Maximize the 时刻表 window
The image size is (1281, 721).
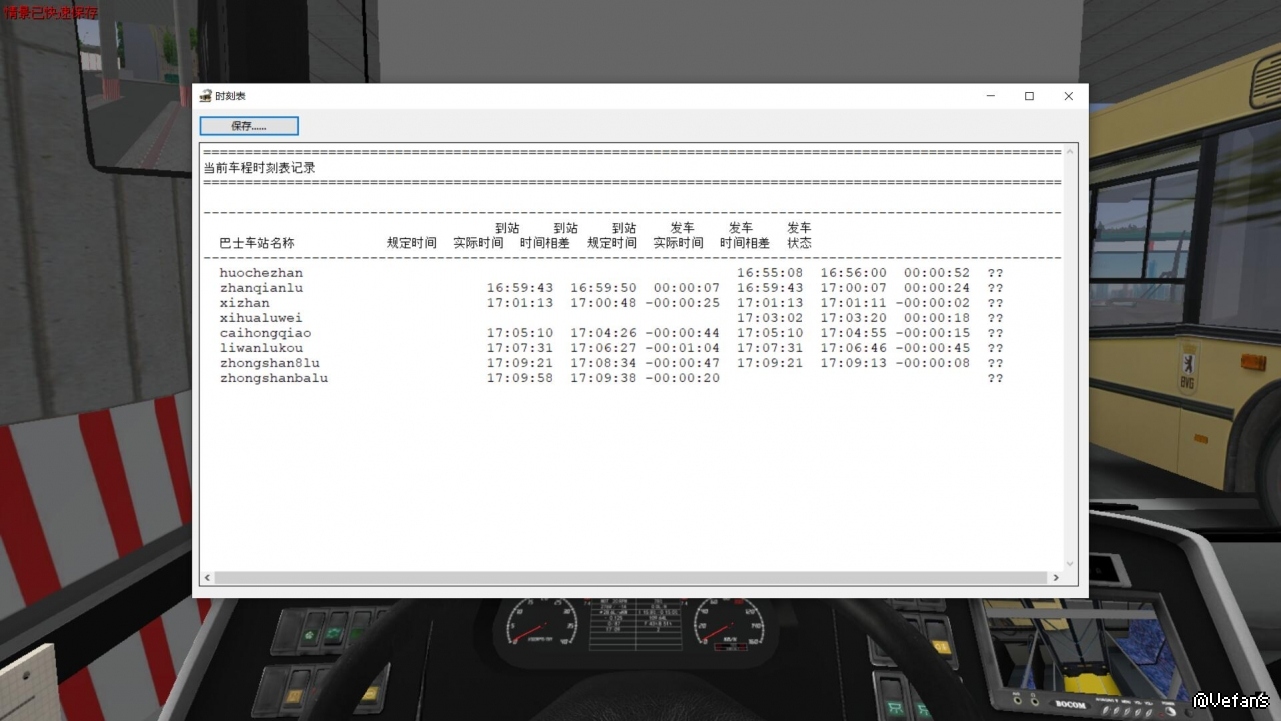1029,96
